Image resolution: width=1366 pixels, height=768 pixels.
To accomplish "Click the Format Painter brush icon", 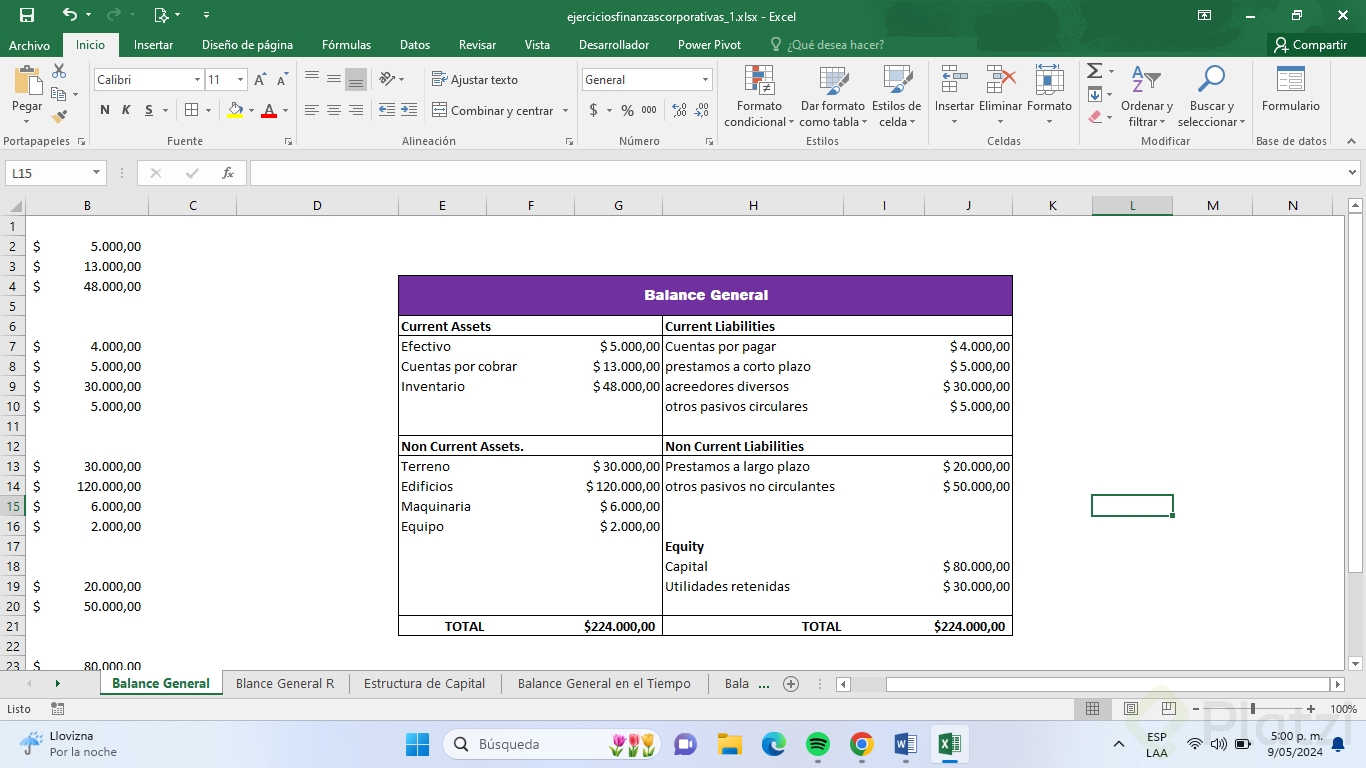I will 59,117.
